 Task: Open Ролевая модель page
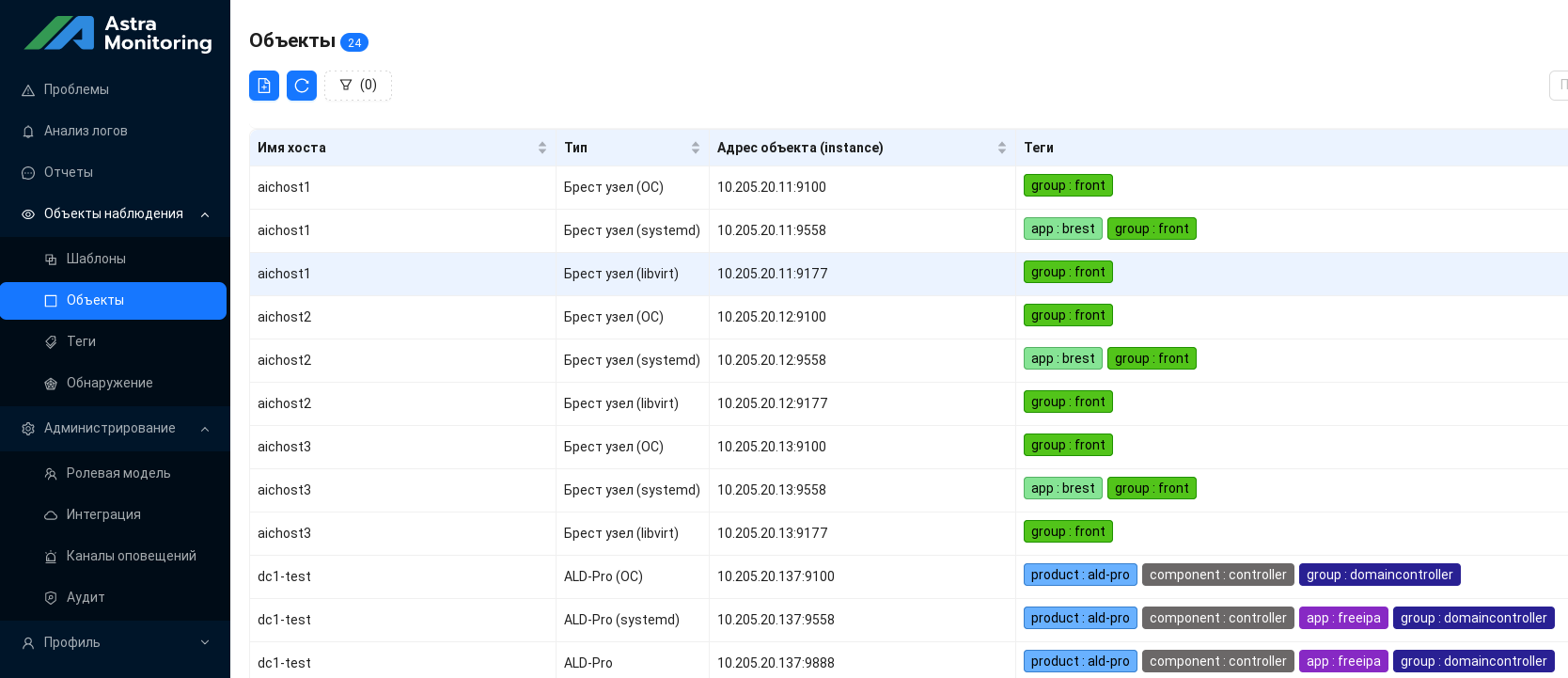[118, 473]
